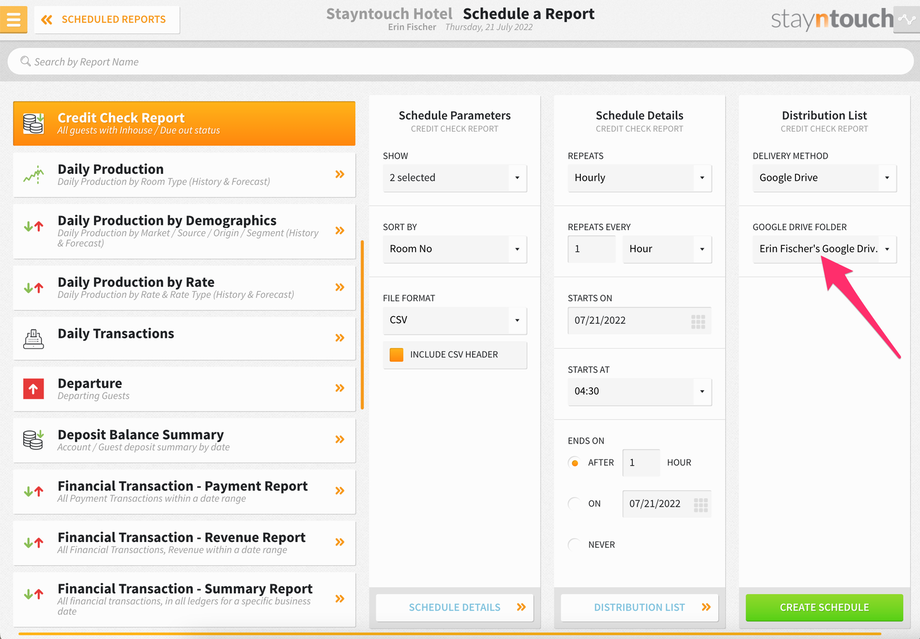This screenshot has width=920, height=639.
Task: Click the activity pulse icon at top right
Action: (x=907, y=19)
